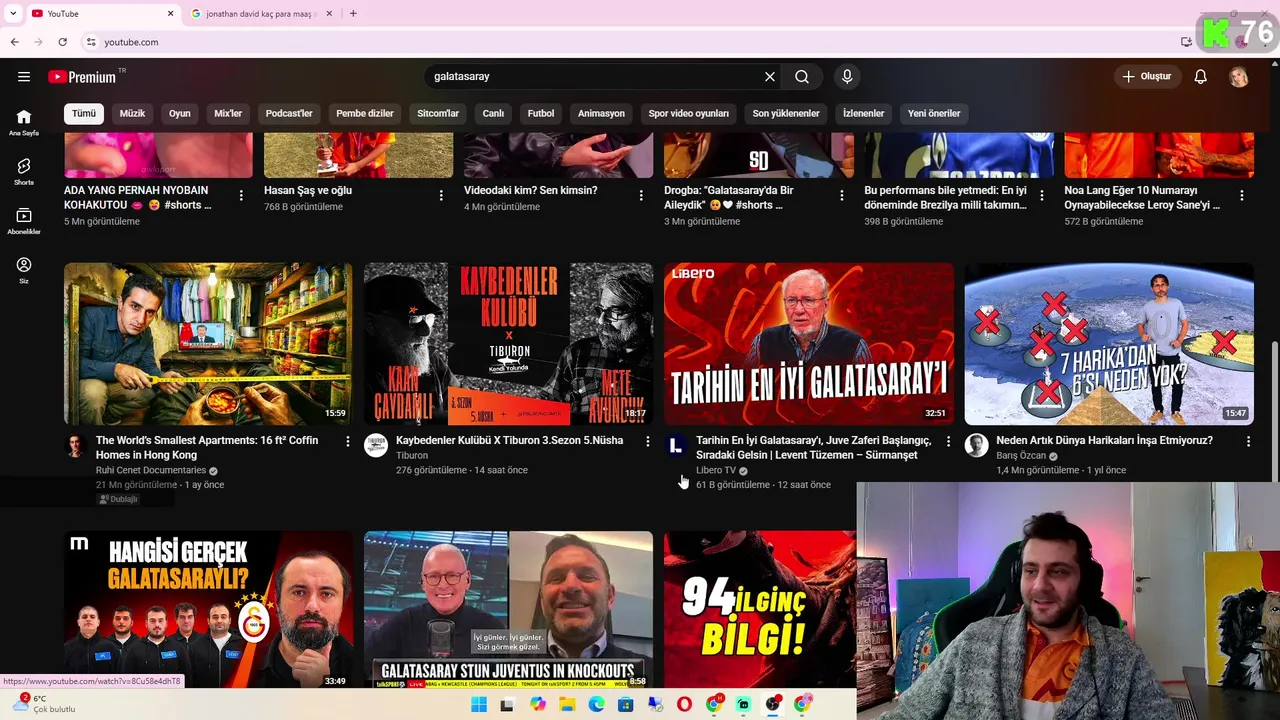Open File Explorer from the taskbar

coord(567,704)
